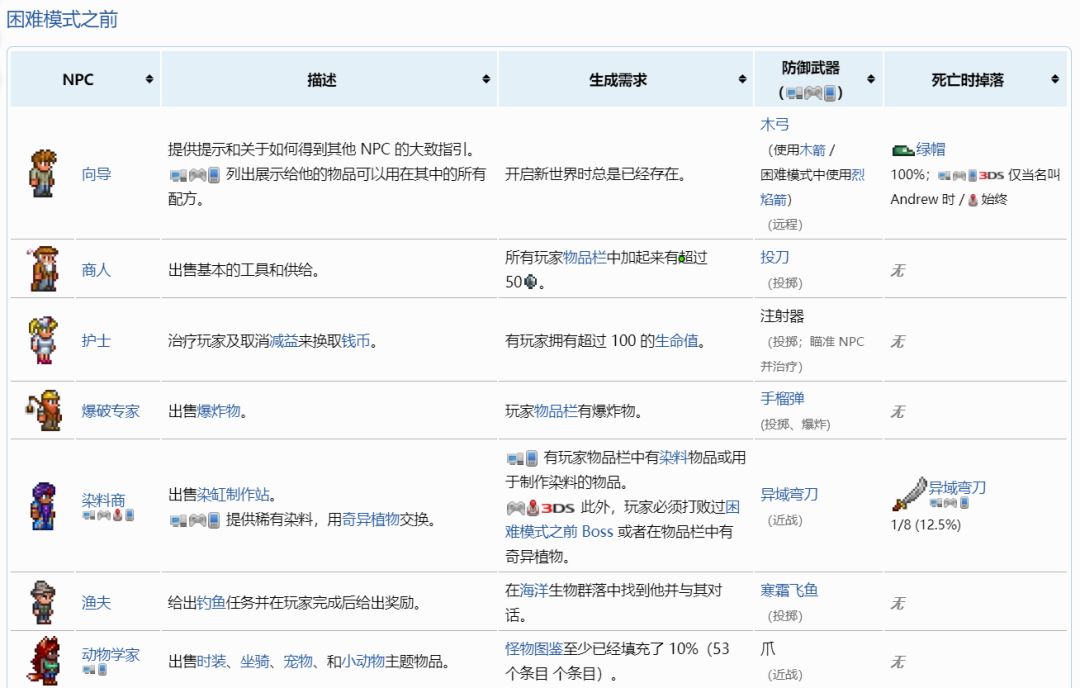Click the exotic scimitar sword drop icon
This screenshot has width=1080, height=688.
pos(909,494)
